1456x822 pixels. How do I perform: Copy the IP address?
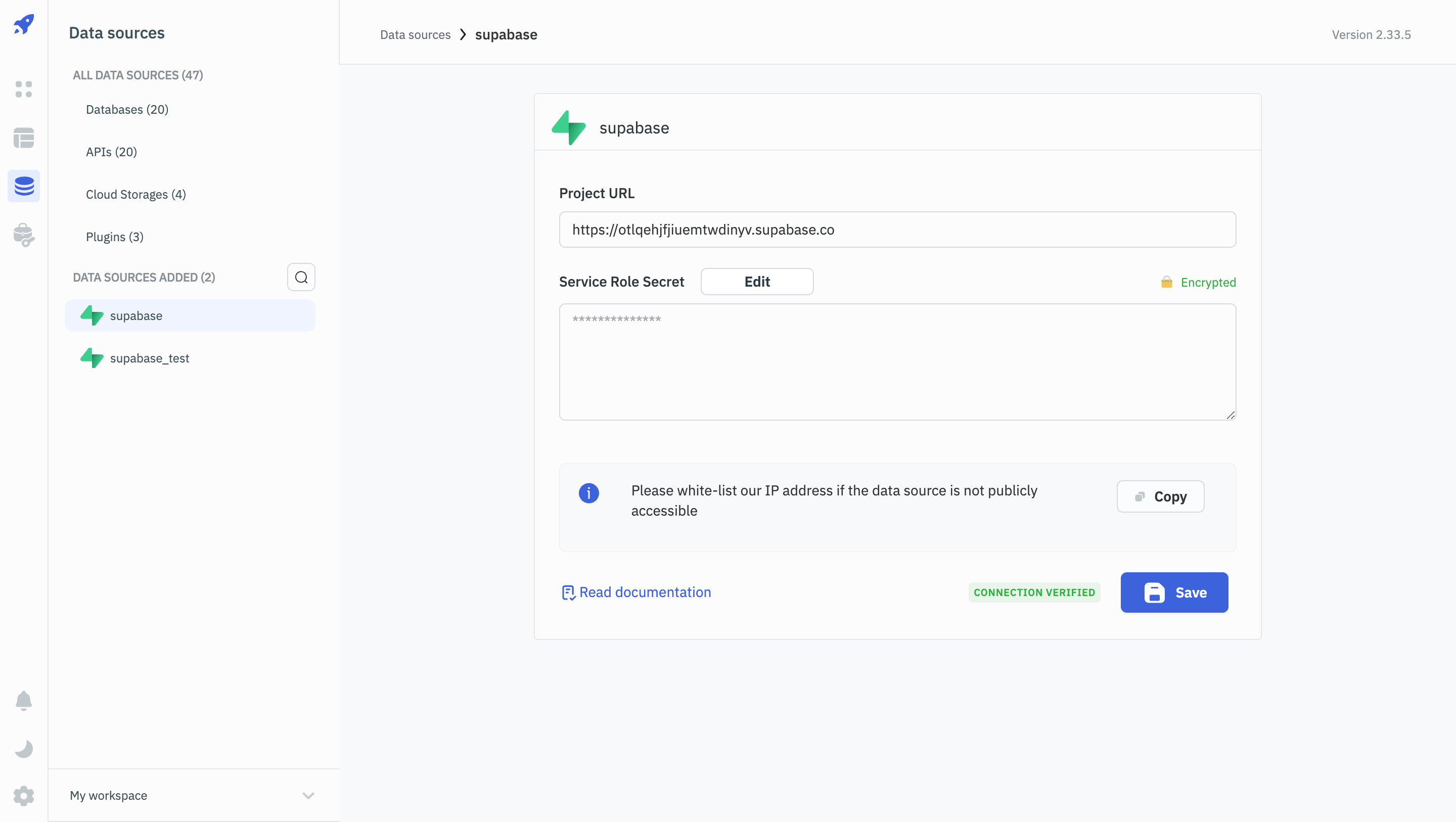[x=1160, y=496]
